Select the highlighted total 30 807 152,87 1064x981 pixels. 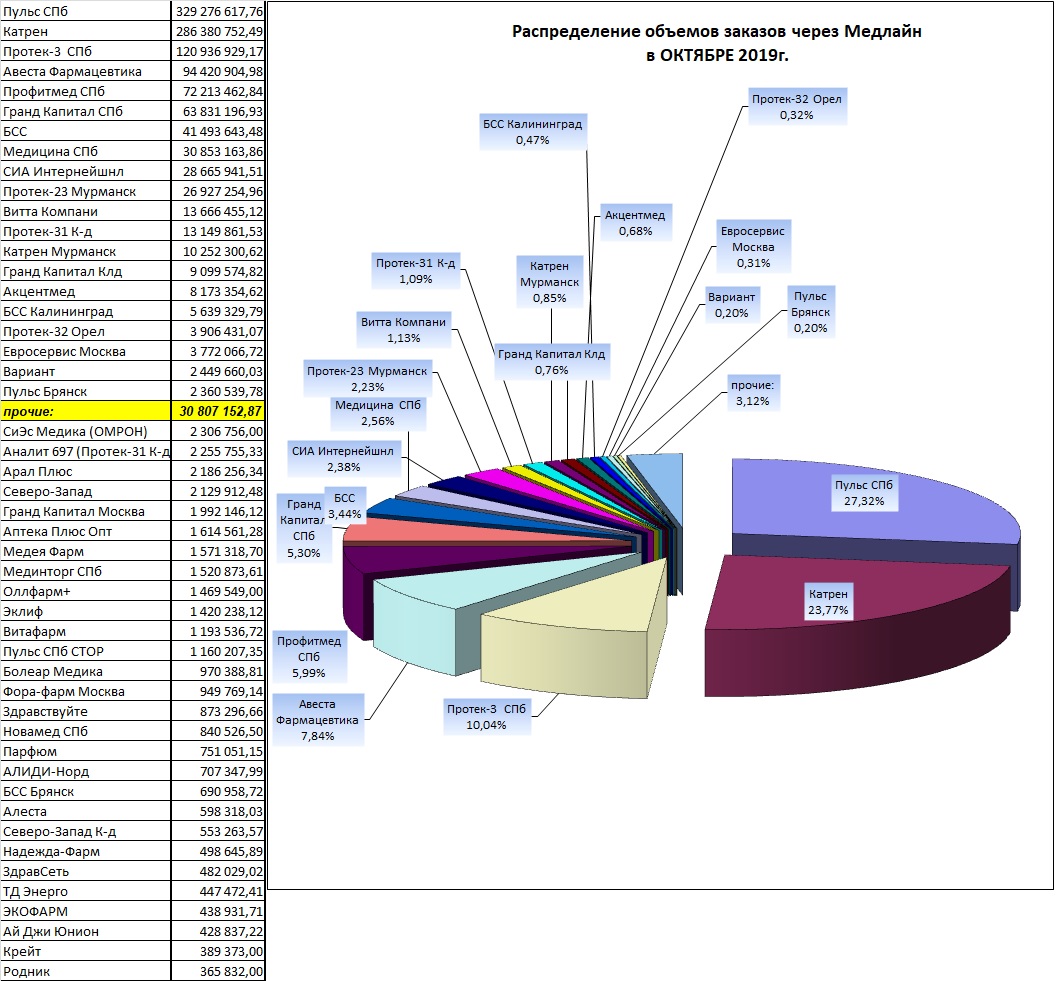(218, 411)
